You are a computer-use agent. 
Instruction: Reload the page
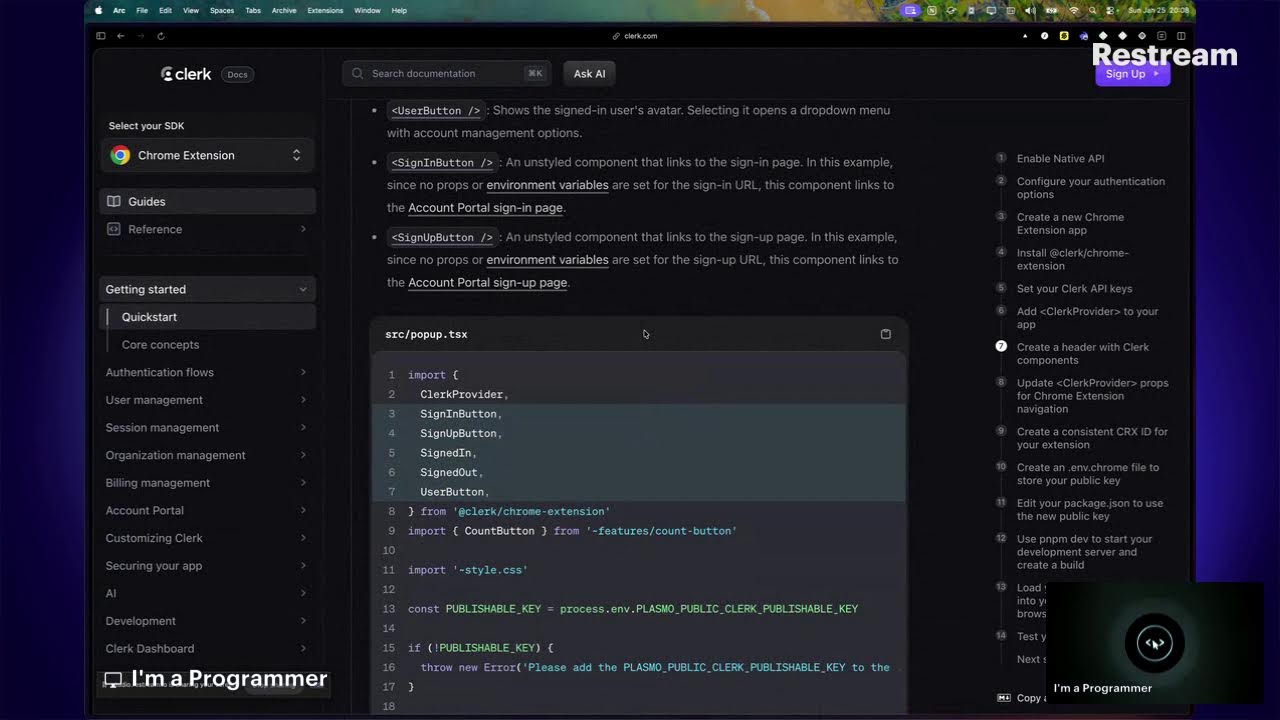(x=160, y=36)
